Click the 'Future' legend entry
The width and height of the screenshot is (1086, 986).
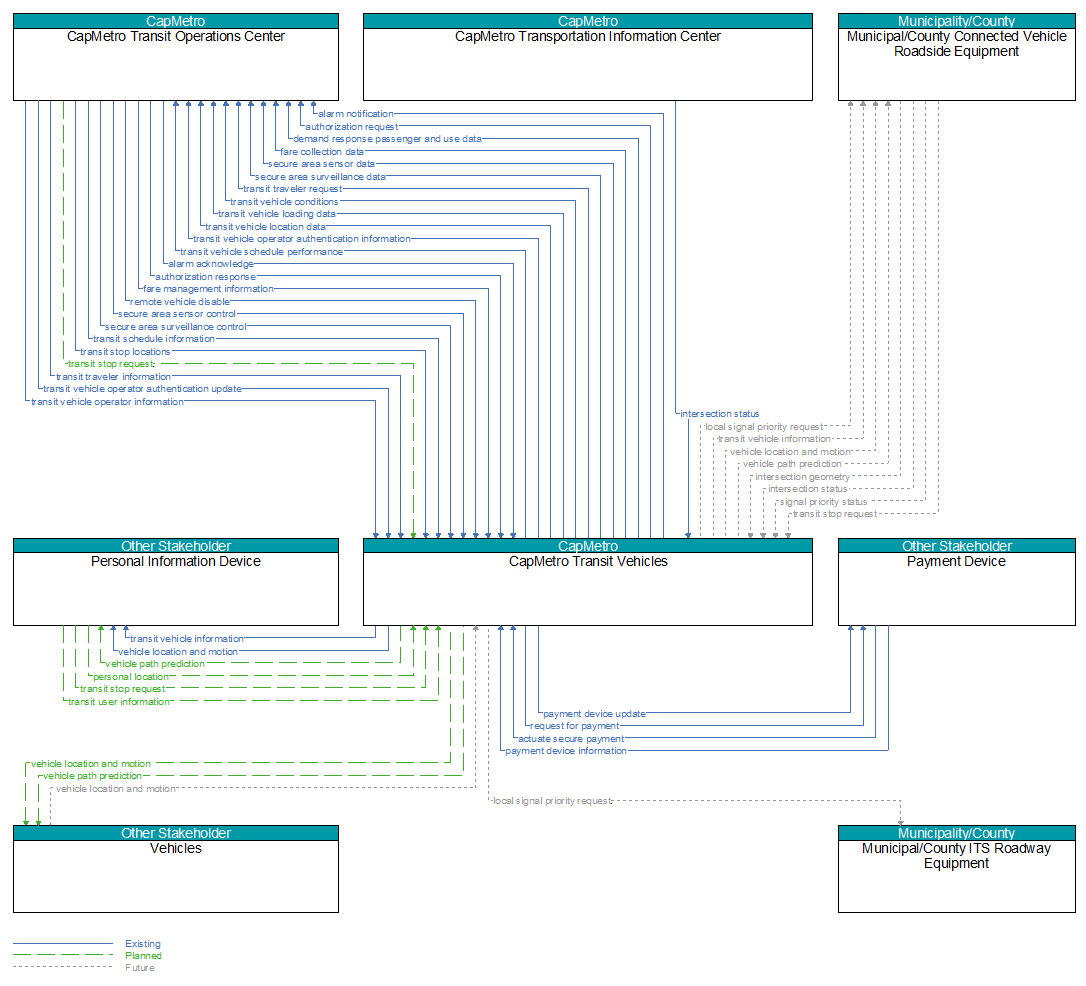click(140, 968)
